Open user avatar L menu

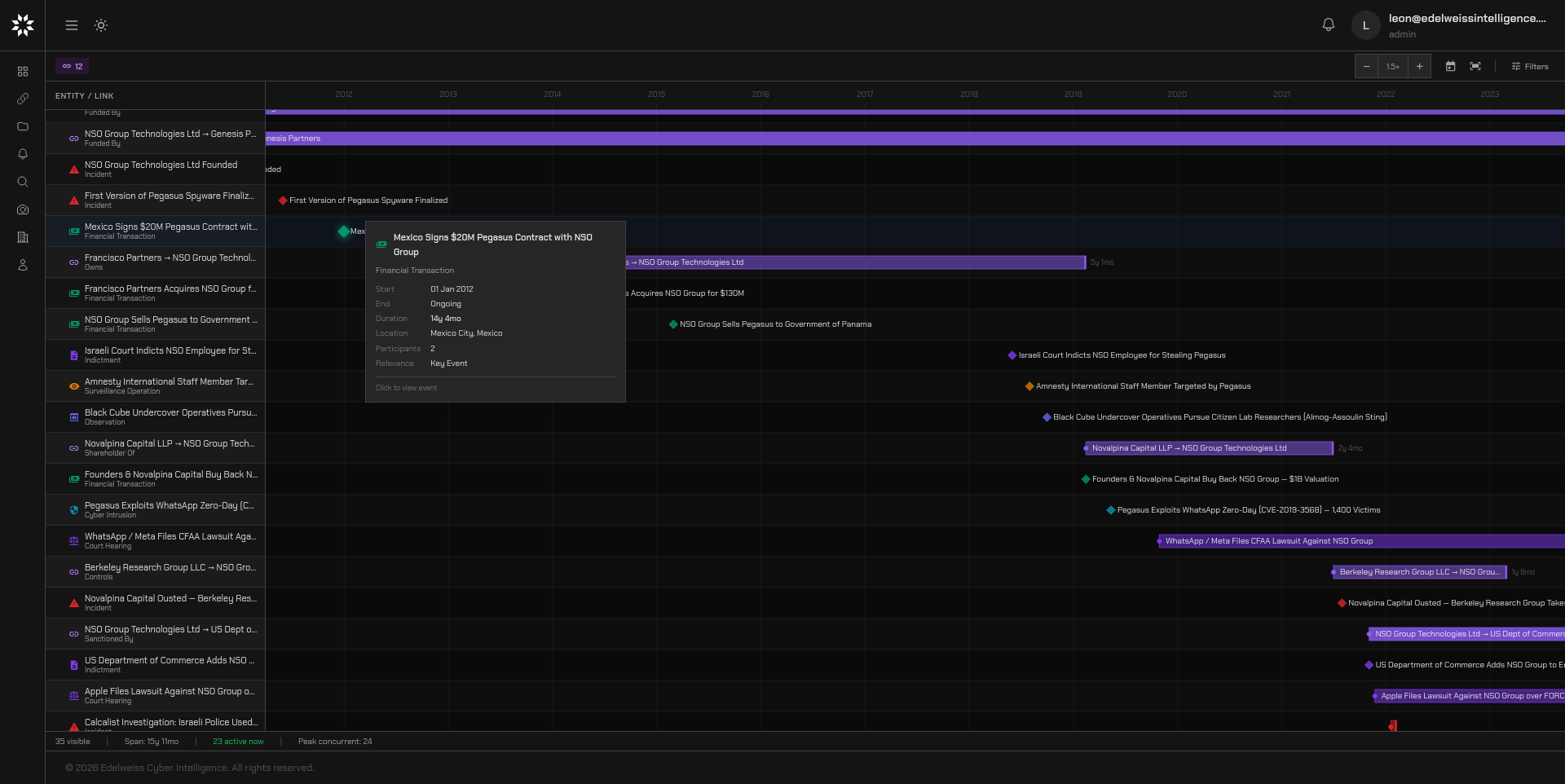(1365, 25)
